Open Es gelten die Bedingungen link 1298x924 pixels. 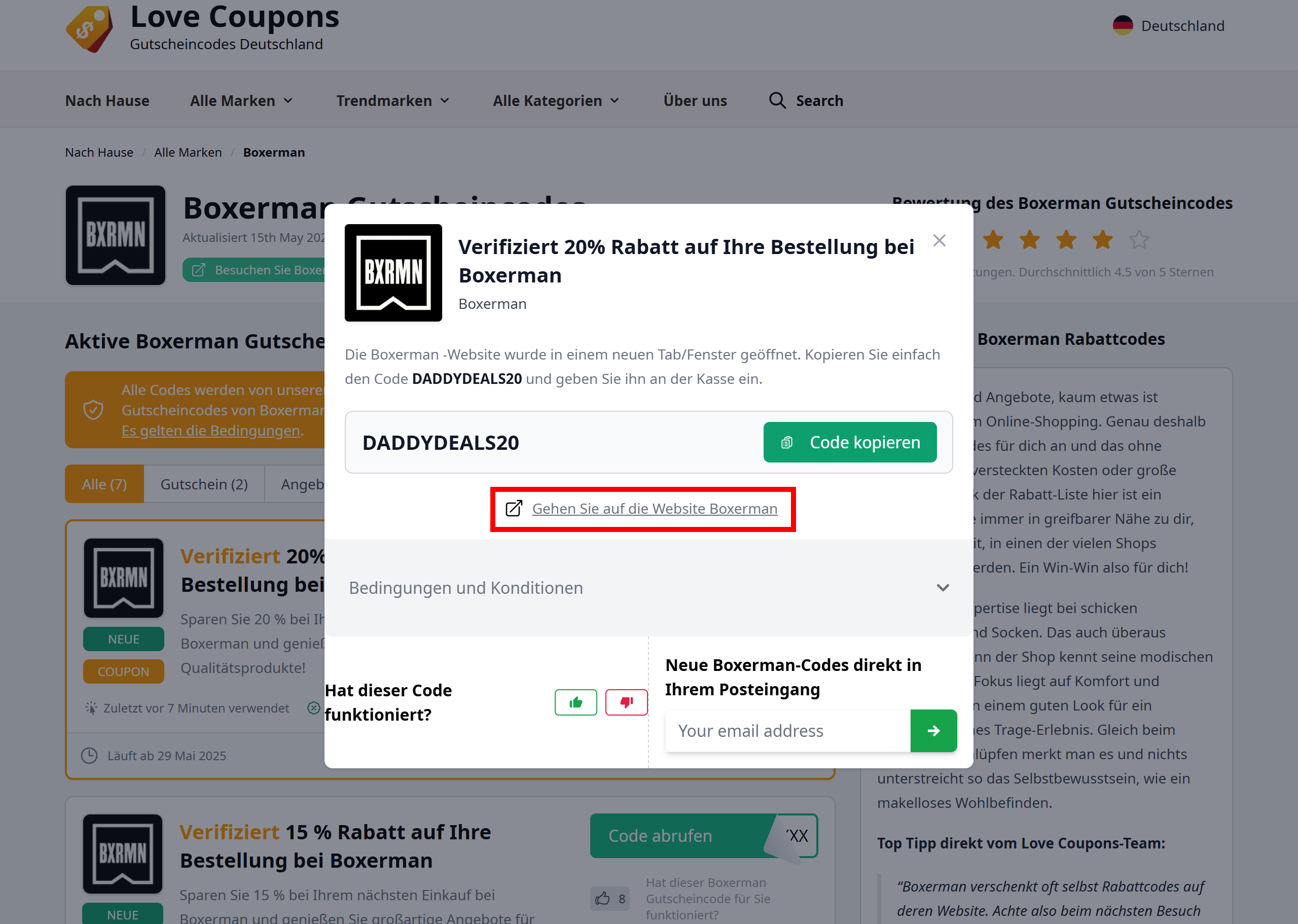coord(210,431)
